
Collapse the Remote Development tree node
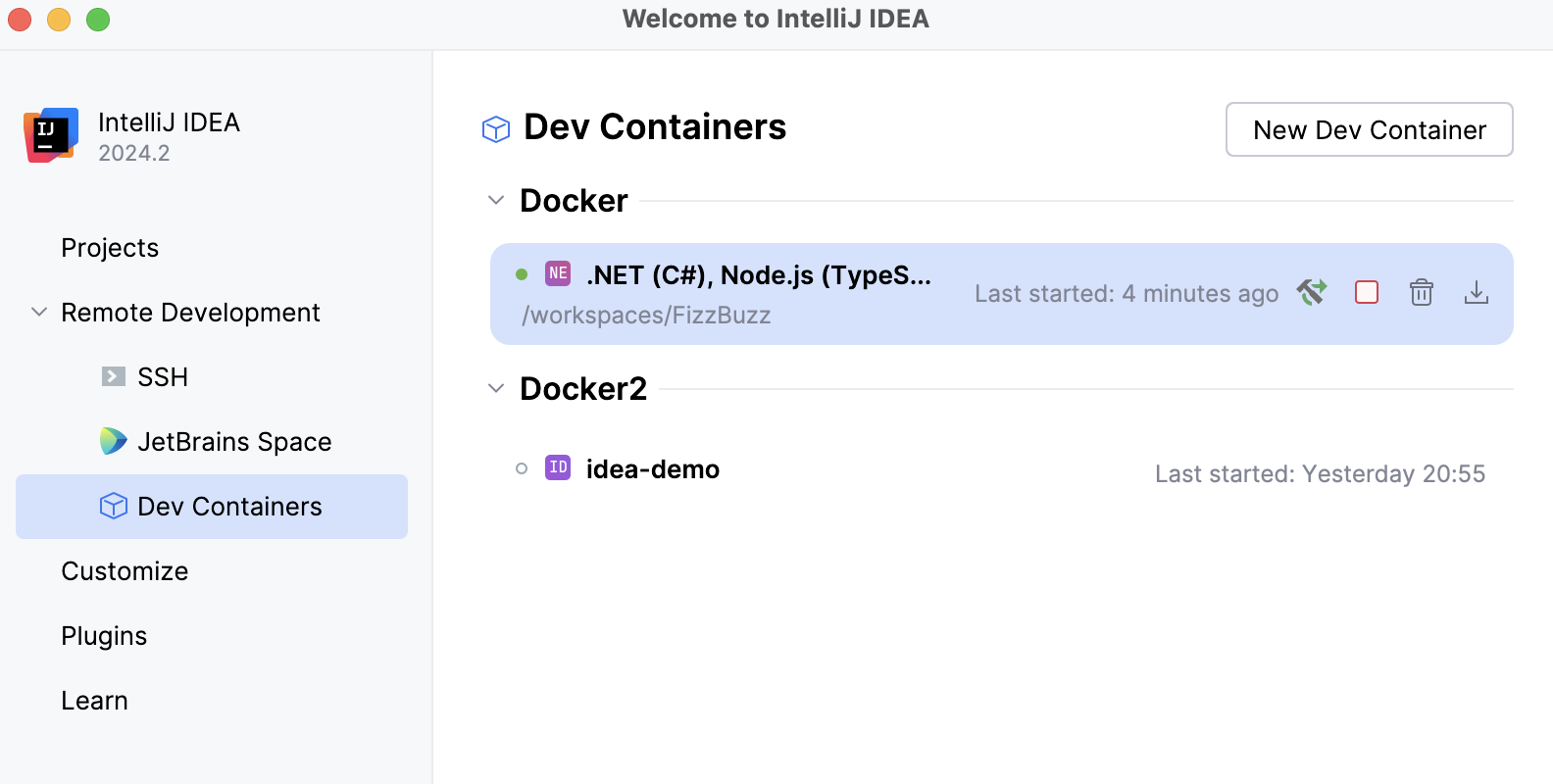39,313
